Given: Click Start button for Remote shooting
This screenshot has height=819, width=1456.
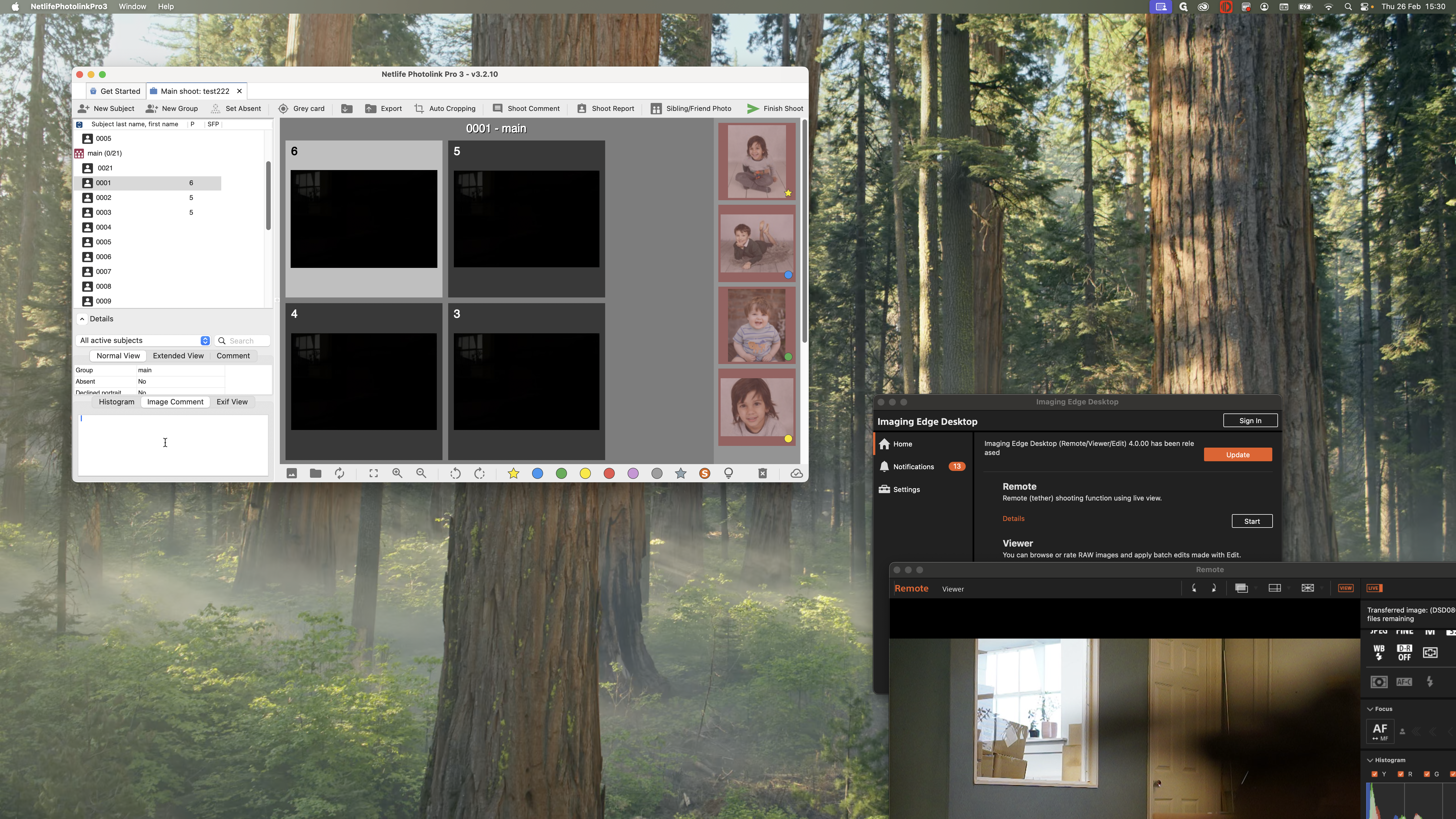Looking at the screenshot, I should 1251,521.
